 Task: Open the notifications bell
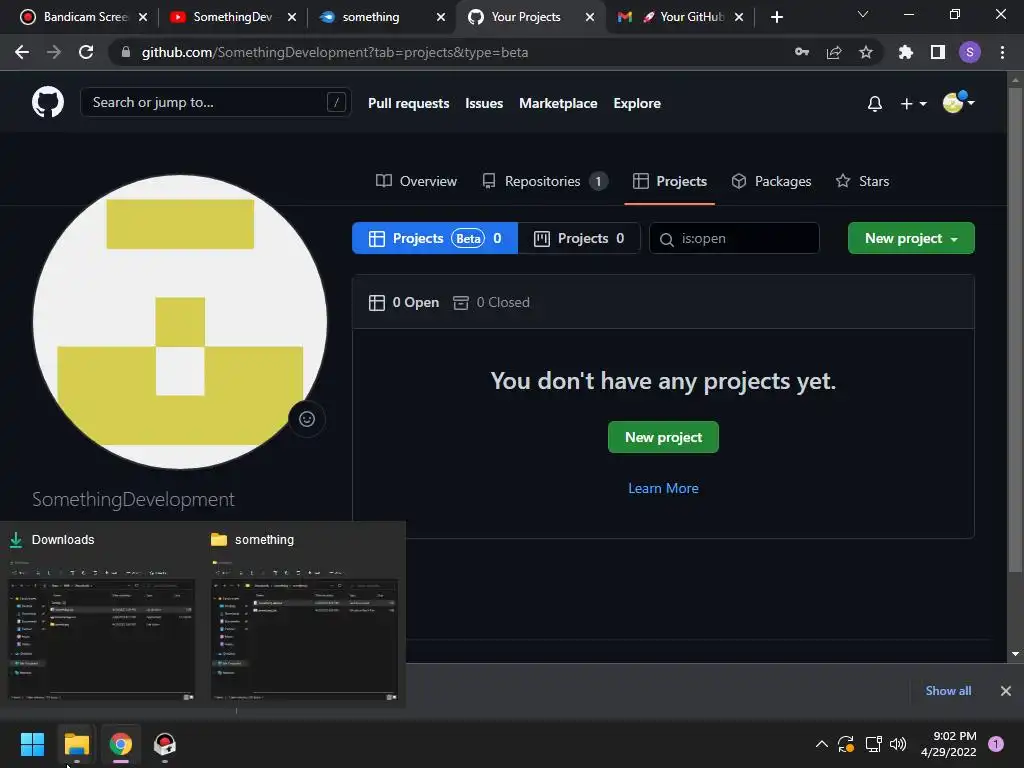tap(874, 103)
